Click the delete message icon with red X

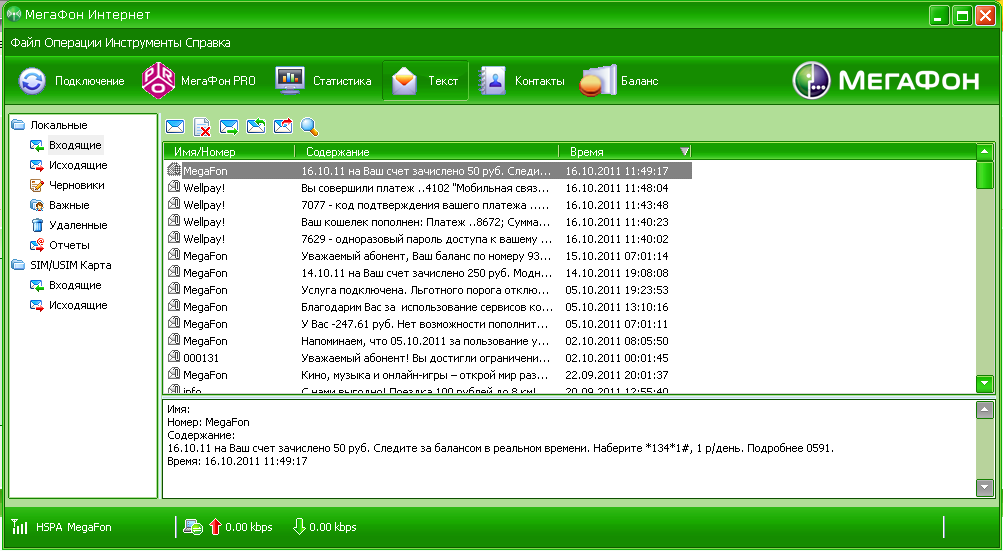pyautogui.click(x=202, y=127)
